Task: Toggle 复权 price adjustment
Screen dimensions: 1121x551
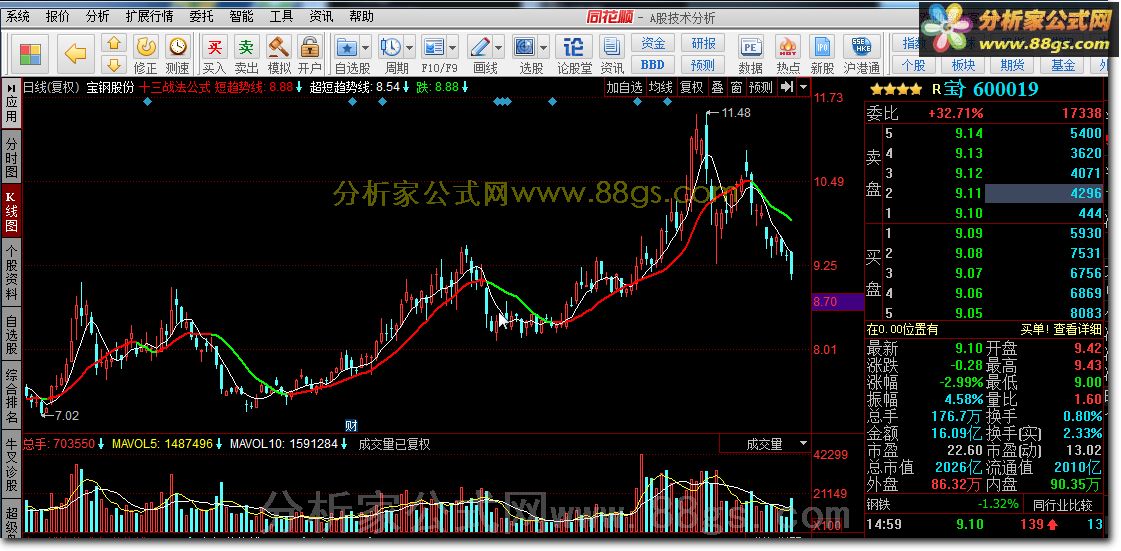Action: coord(691,87)
